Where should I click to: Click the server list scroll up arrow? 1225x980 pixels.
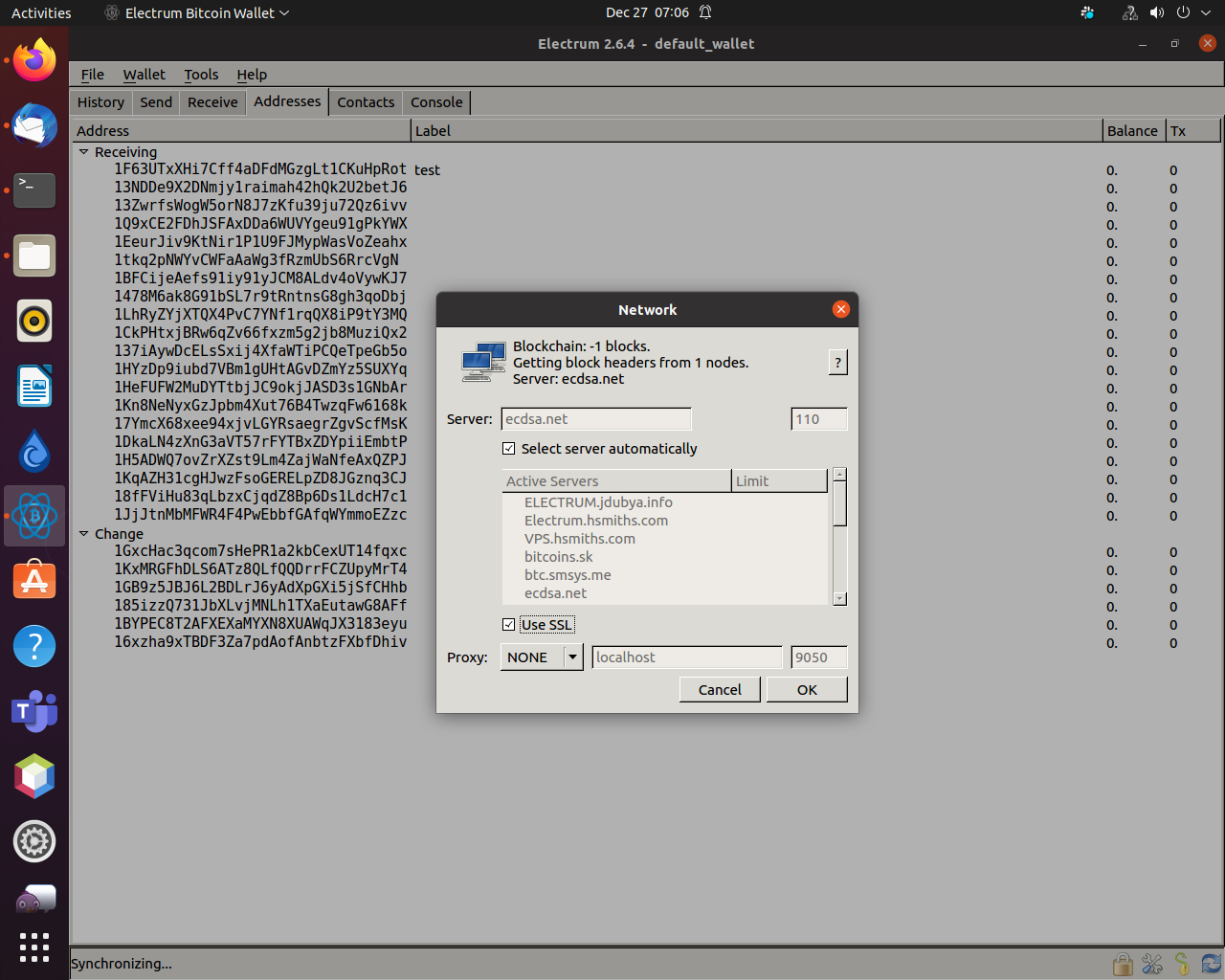pyautogui.click(x=840, y=475)
